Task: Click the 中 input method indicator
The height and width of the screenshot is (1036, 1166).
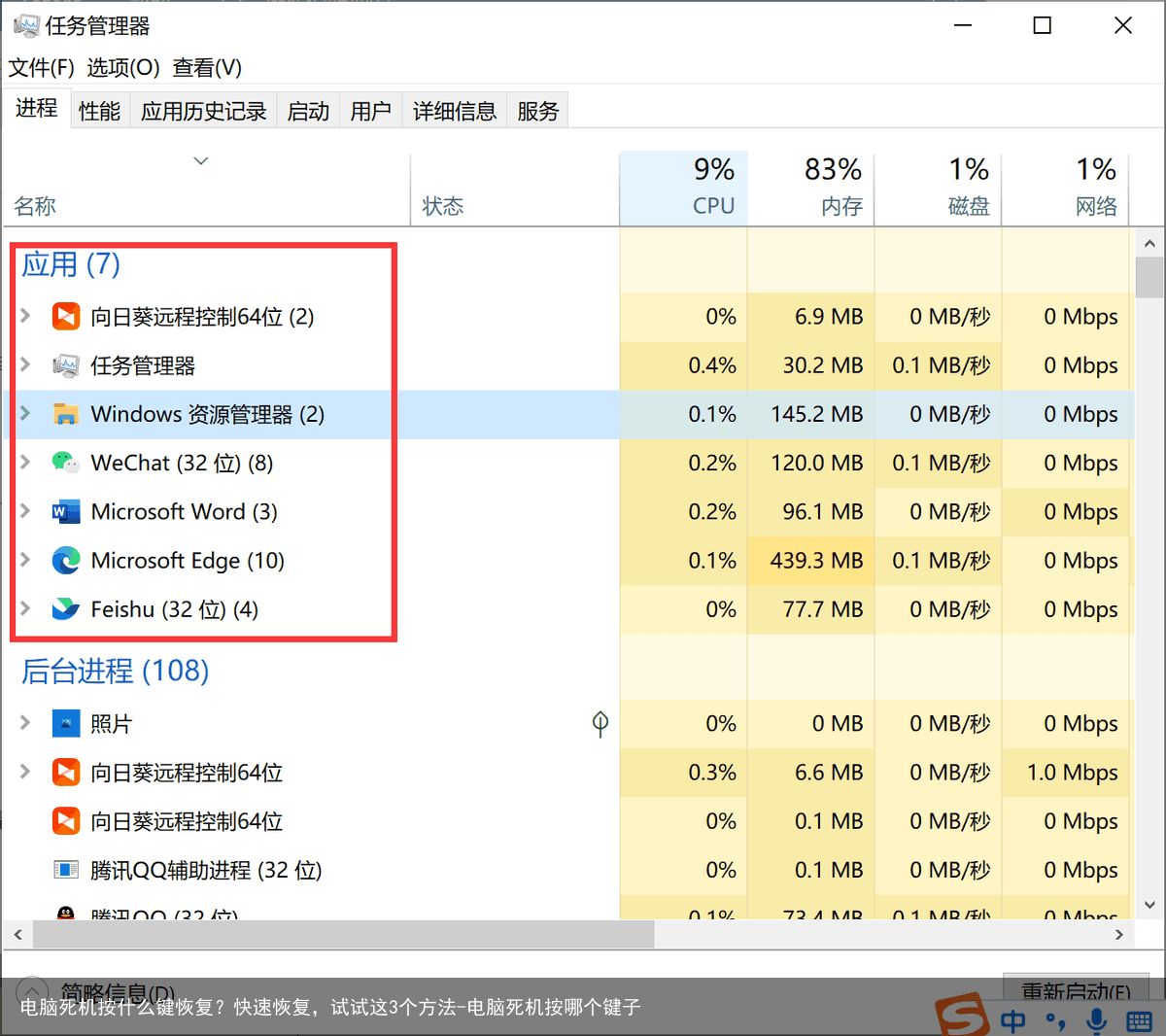Action: click(1012, 1021)
